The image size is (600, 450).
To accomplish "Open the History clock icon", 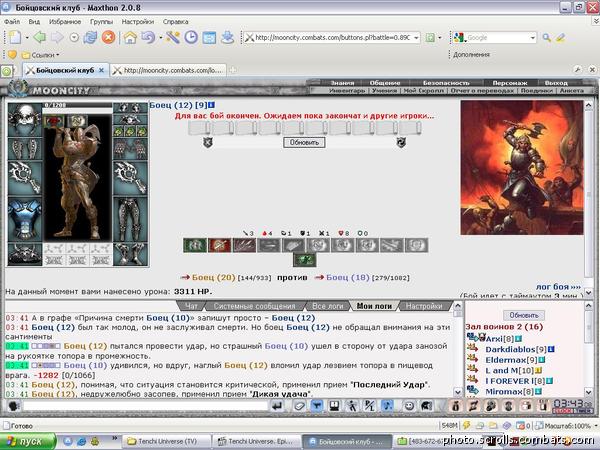I will tap(191, 38).
